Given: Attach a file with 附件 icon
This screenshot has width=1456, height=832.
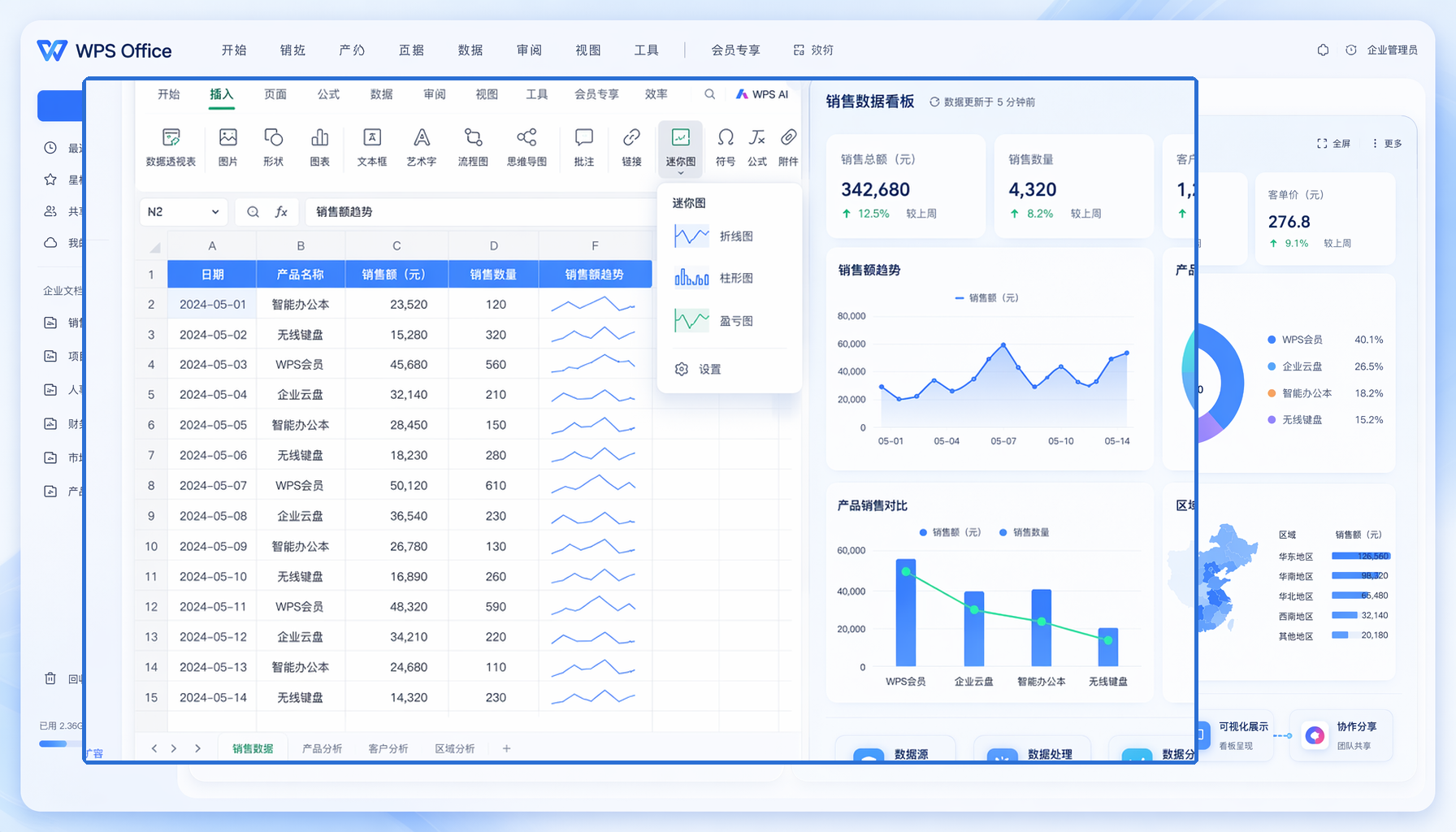Looking at the screenshot, I should click(x=788, y=146).
